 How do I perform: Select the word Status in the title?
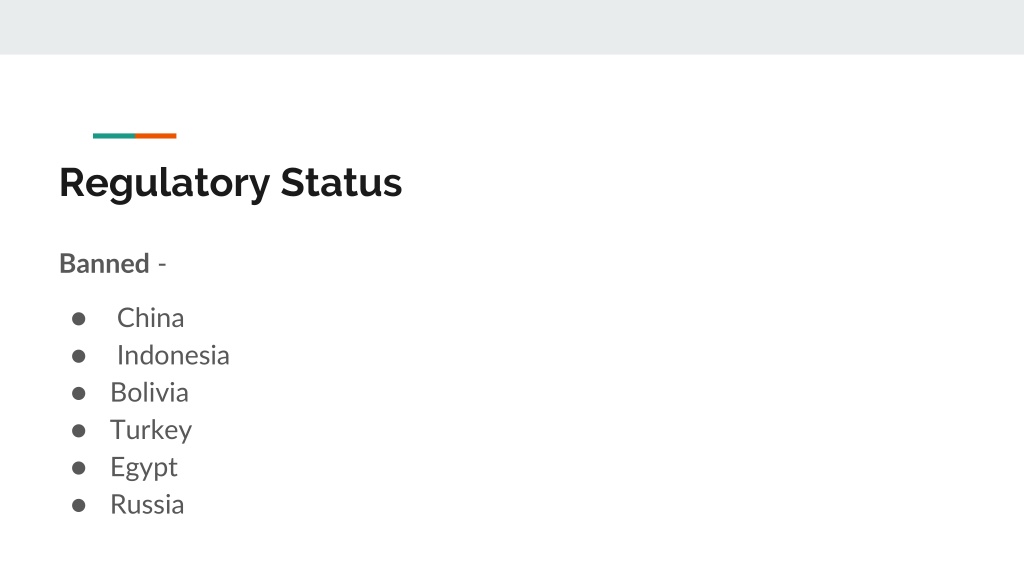341,182
